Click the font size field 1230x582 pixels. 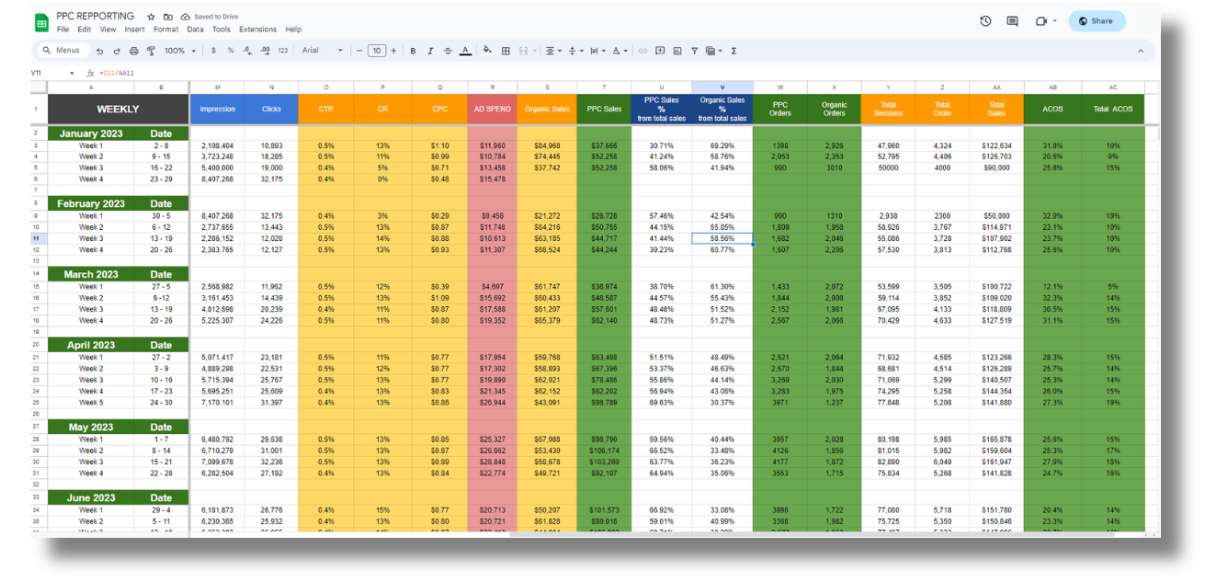coord(377,50)
